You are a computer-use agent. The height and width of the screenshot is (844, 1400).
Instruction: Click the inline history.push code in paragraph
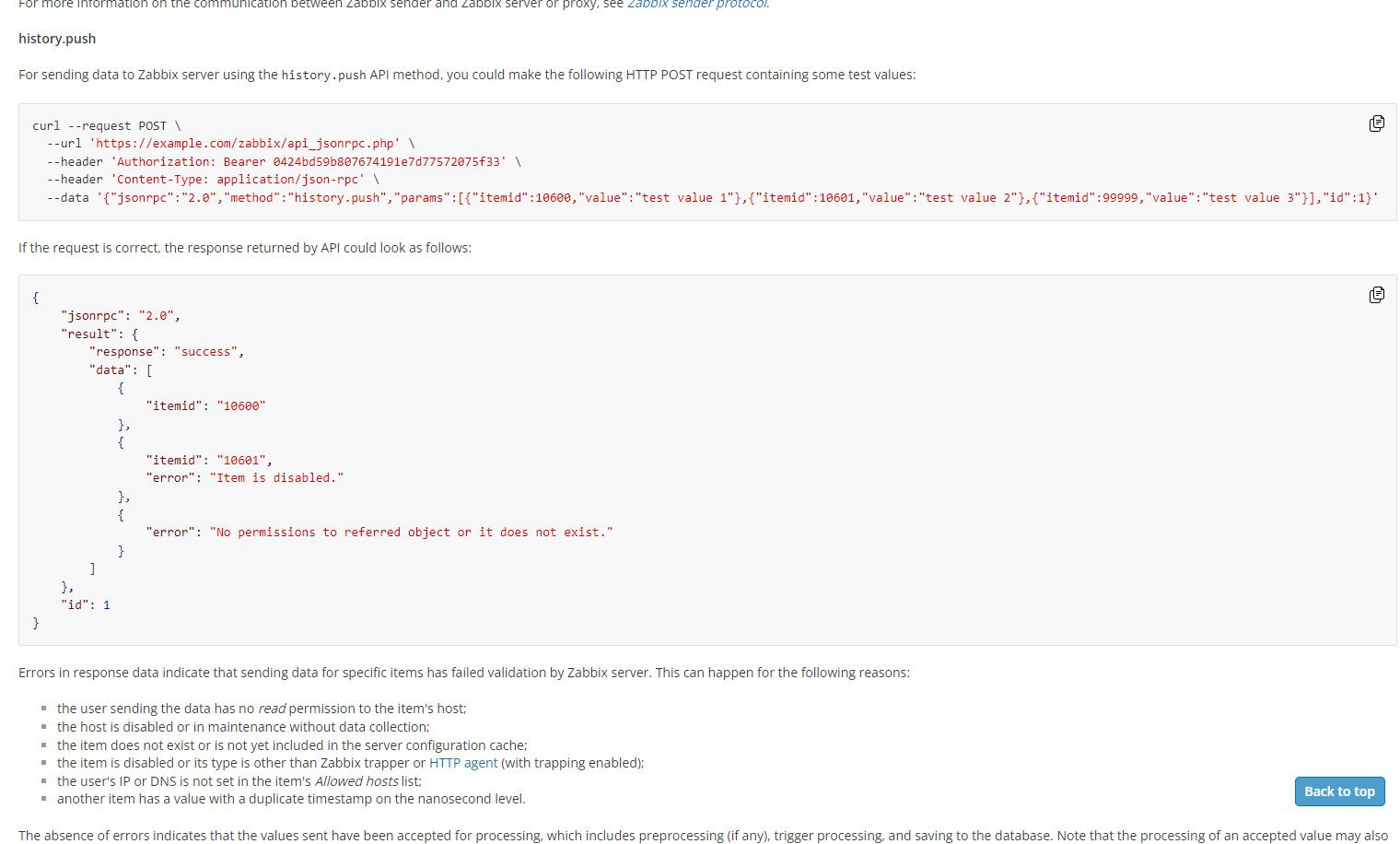(x=323, y=76)
